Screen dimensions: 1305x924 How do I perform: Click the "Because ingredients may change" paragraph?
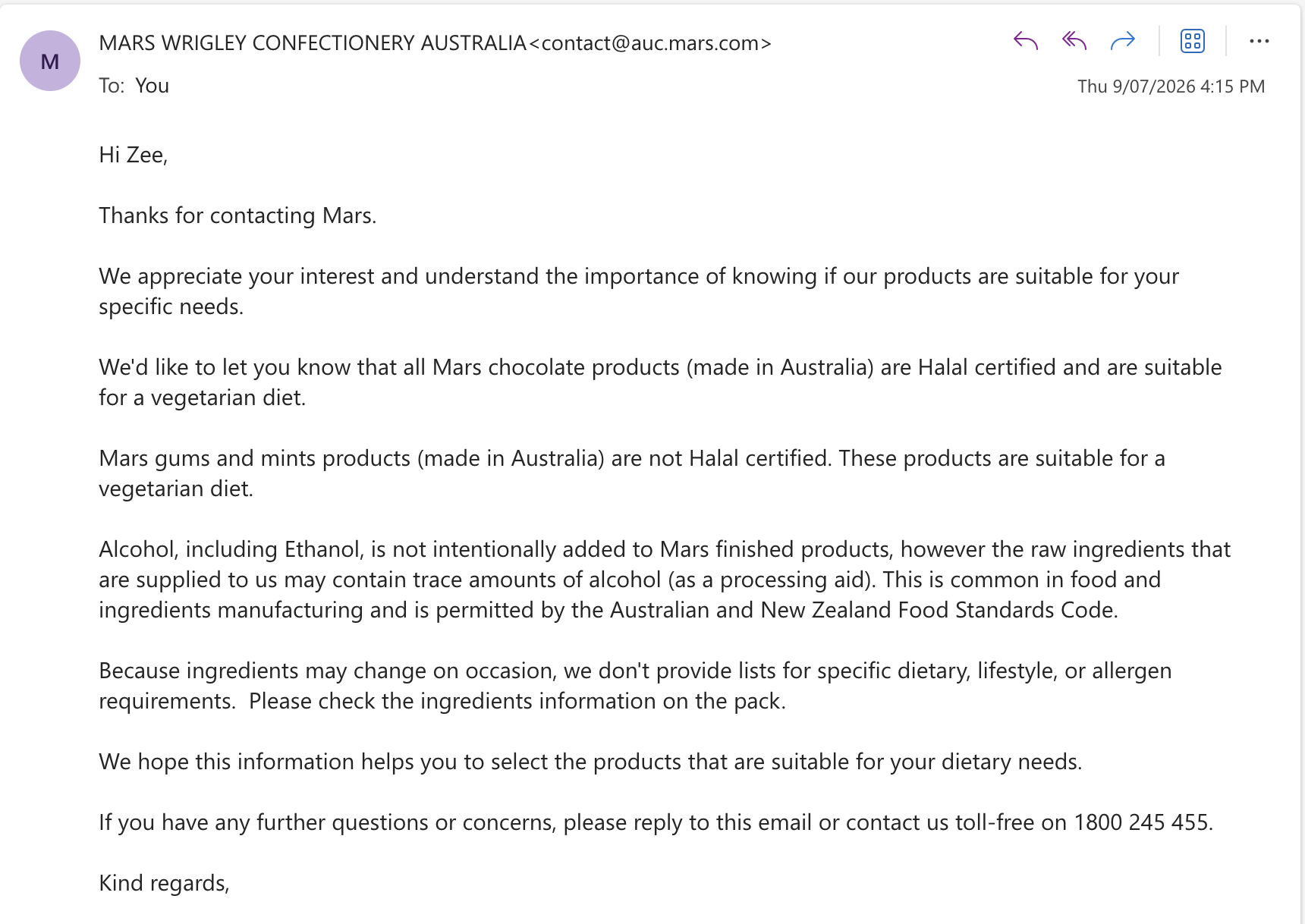635,686
